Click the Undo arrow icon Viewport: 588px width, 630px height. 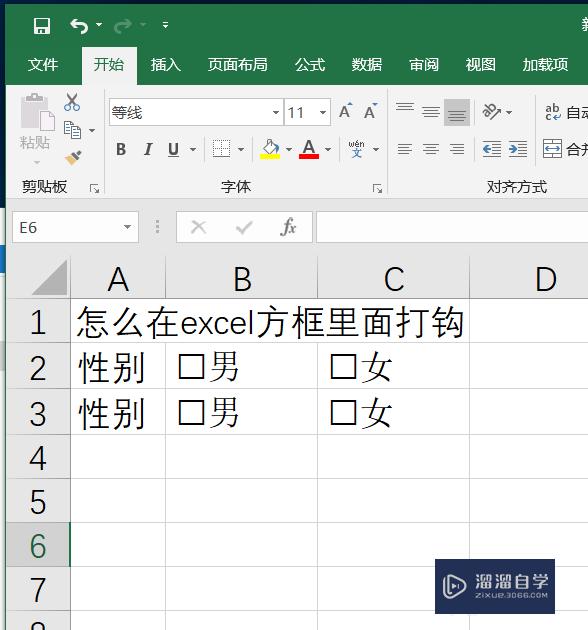point(79,26)
